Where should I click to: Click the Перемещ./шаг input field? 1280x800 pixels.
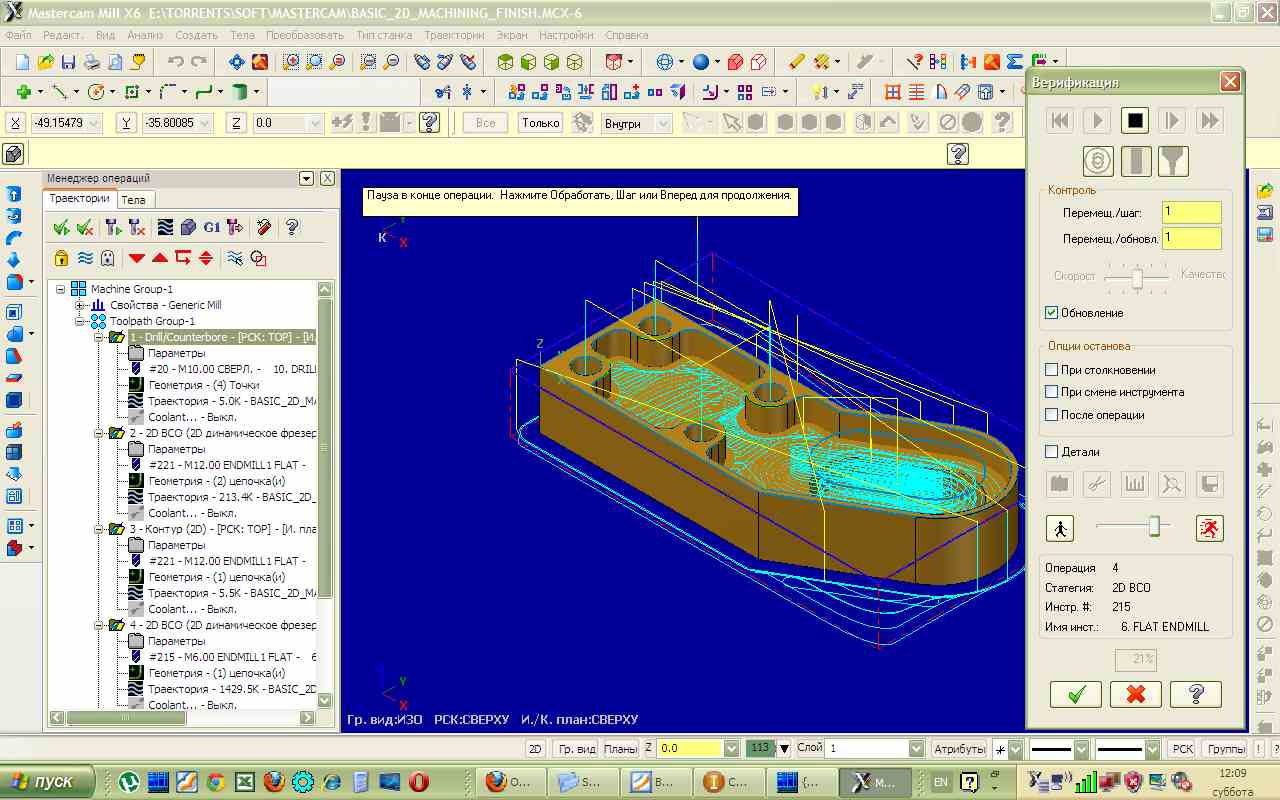coord(1192,213)
